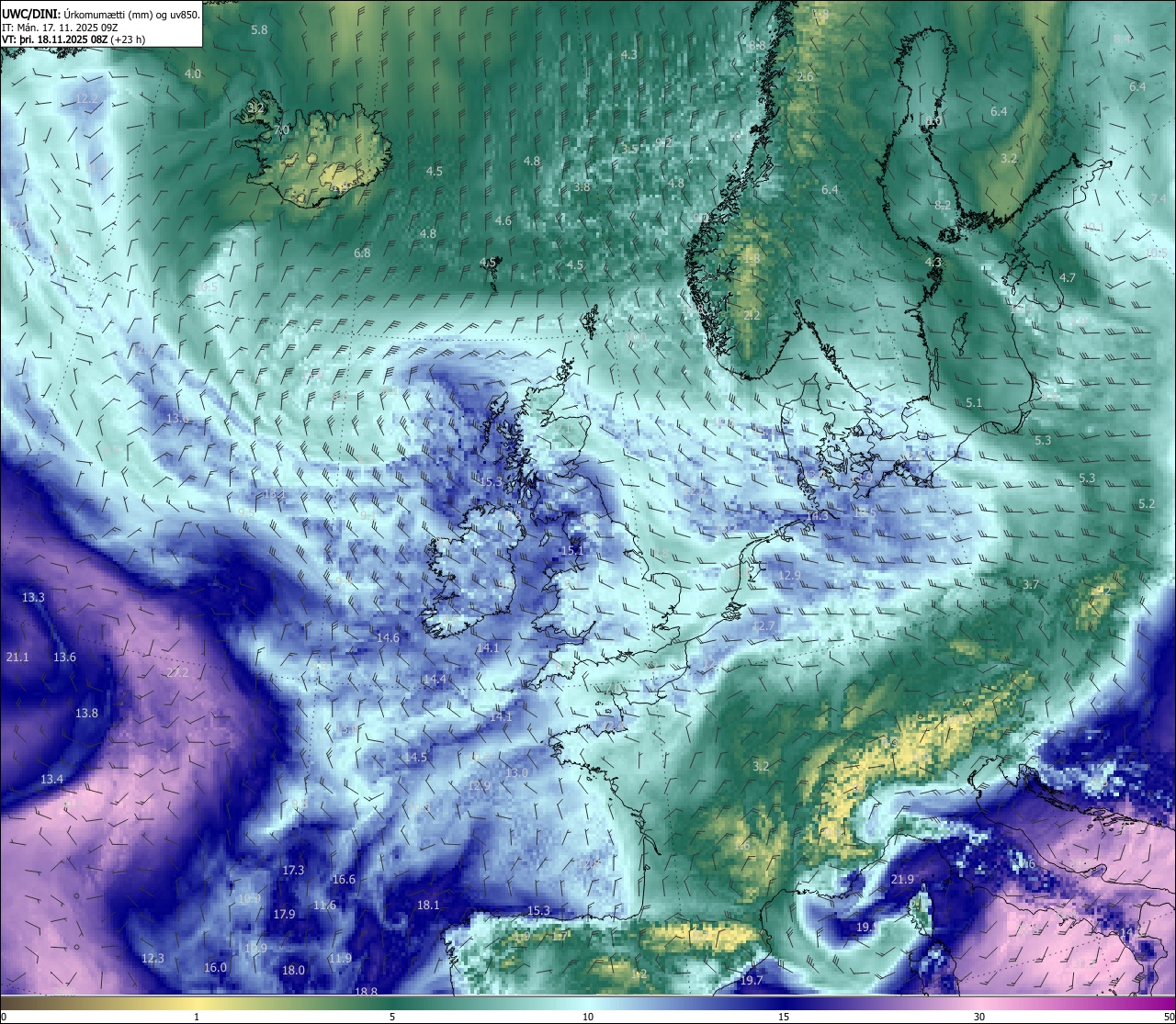Viewport: 1176px width, 1024px height.
Task: Click the 8.2 value label
Action: (x=943, y=205)
